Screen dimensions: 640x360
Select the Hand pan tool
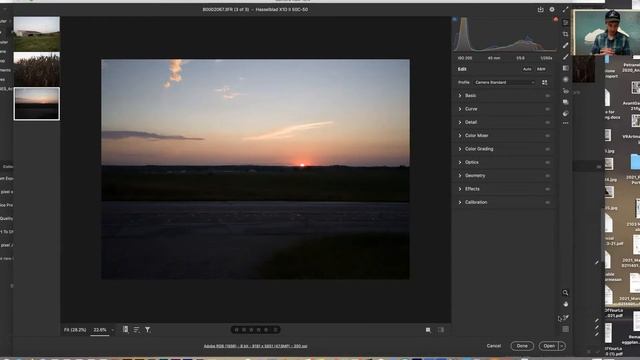(x=565, y=304)
